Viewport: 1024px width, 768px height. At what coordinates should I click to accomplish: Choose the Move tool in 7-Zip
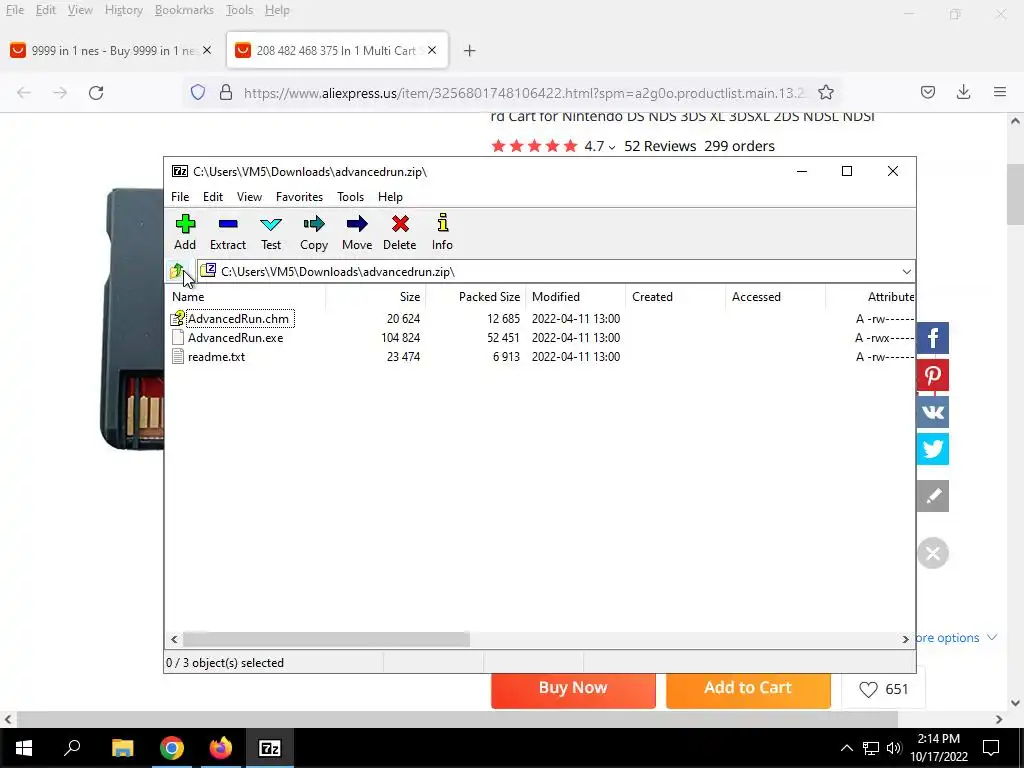tap(357, 232)
